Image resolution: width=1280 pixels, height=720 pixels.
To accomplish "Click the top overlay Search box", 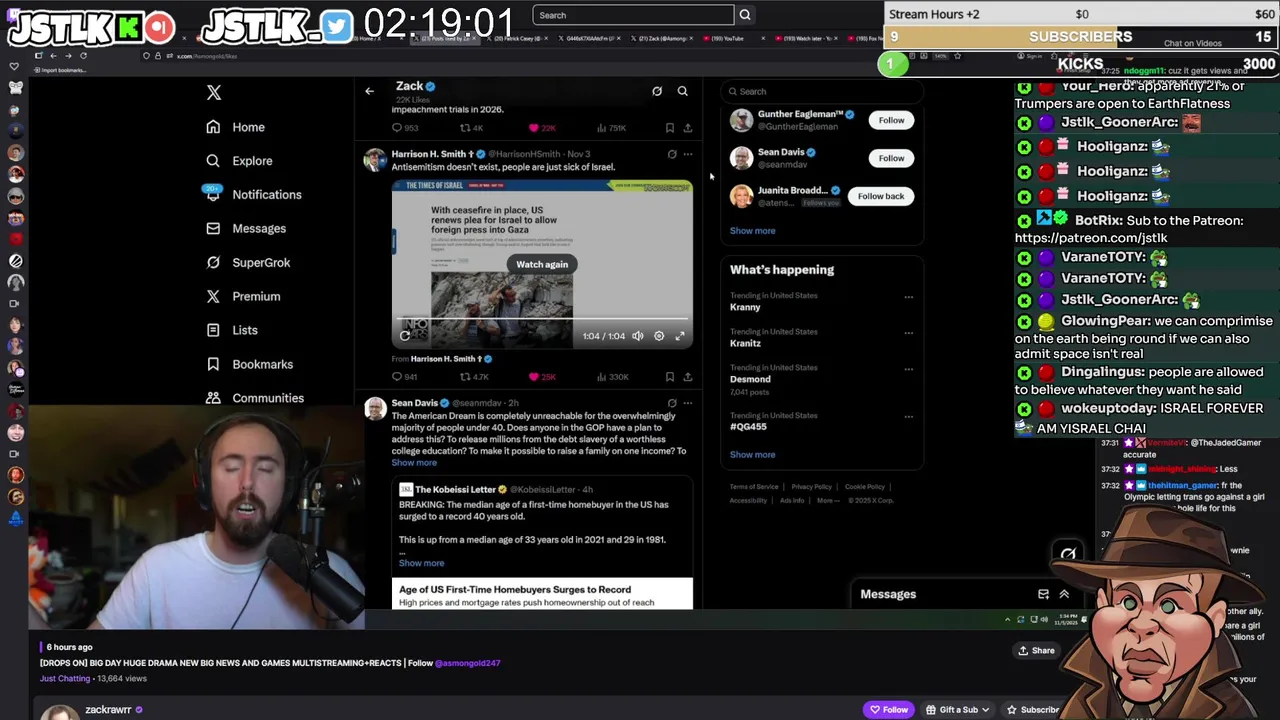I will pyautogui.click(x=633, y=15).
